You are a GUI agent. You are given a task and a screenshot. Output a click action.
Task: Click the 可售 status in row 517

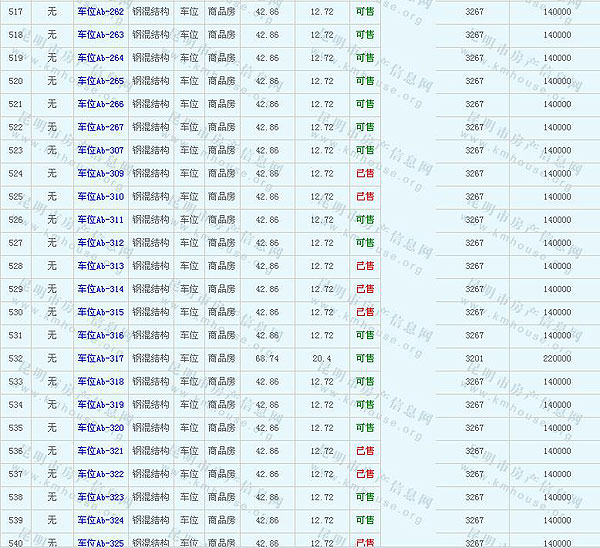point(365,12)
